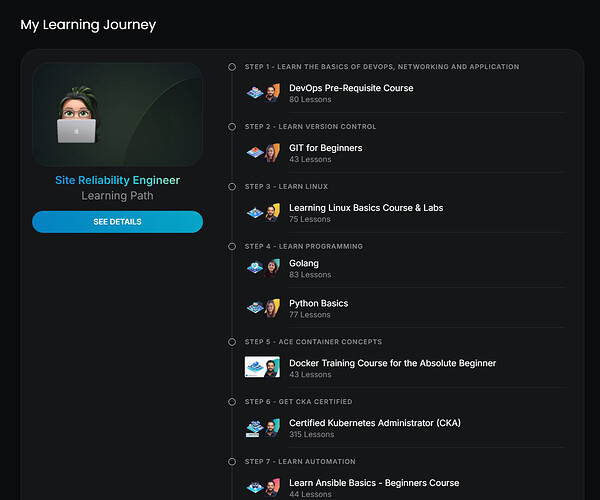This screenshot has height=500, width=600.
Task: Open Certified Kubernetes Administrator (CKA) title
Action: point(375,423)
